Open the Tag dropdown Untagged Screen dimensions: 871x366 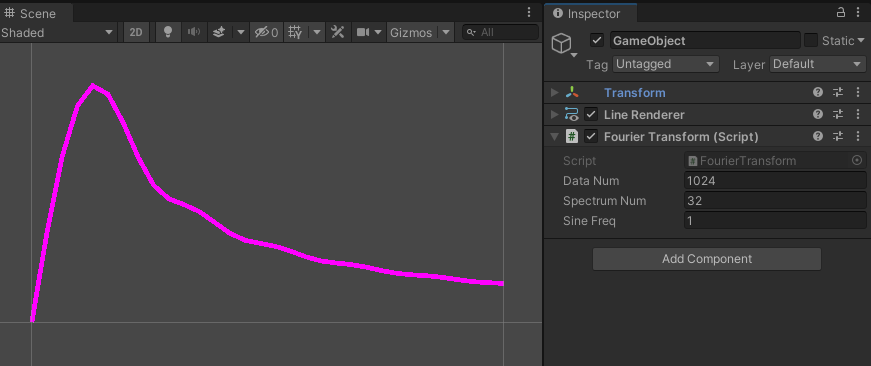665,64
